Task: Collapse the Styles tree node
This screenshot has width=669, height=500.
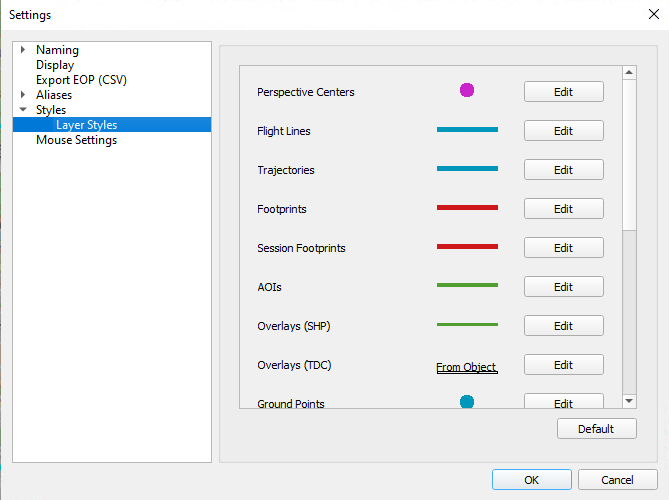Action: coord(23,110)
